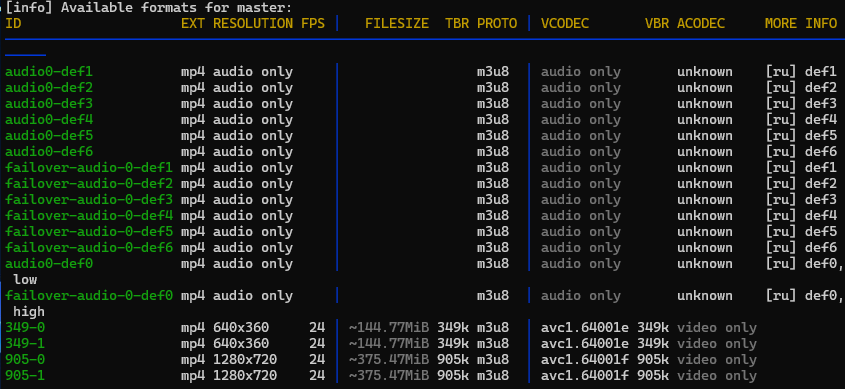
Task: Select the failover-audio-0-def3 format ID
Action: click(89, 200)
